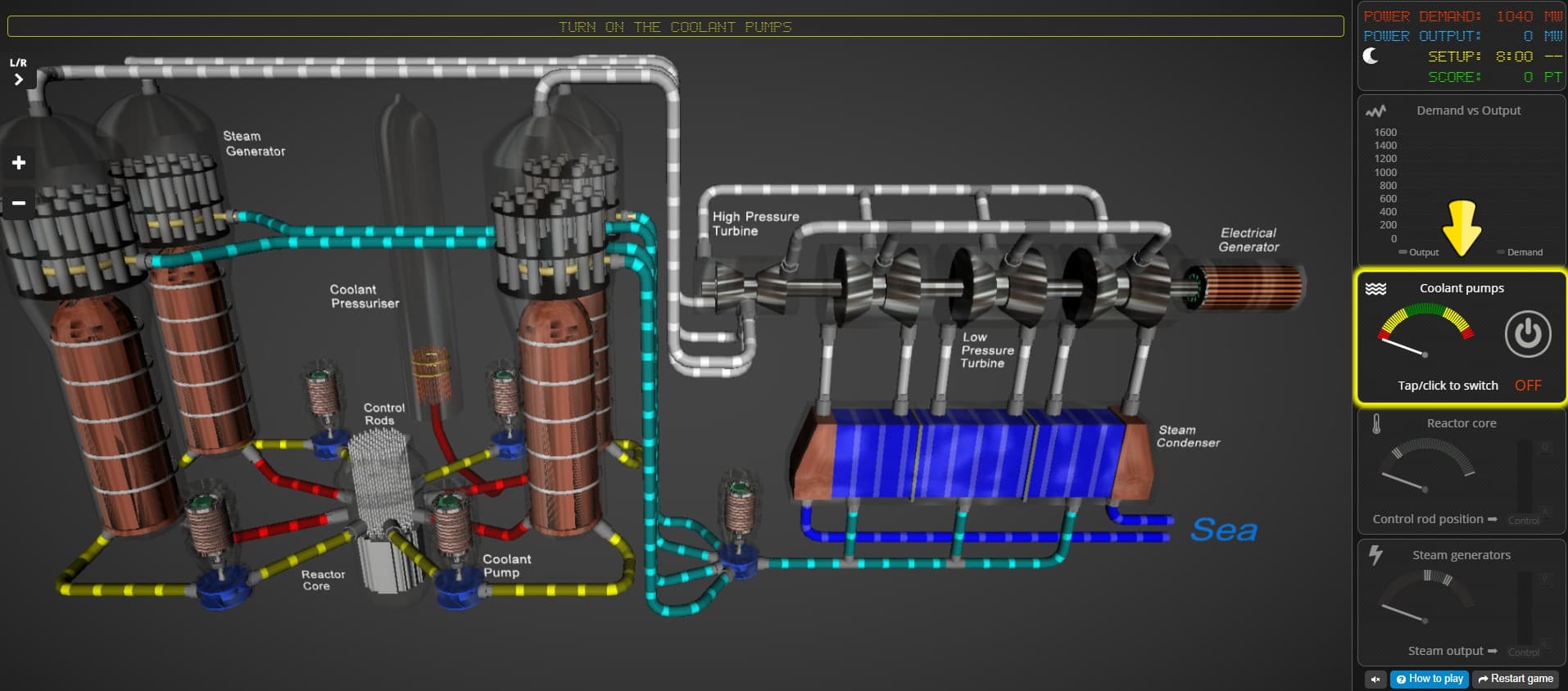Open the How to play guide
Screen dimensions: 1568x691
tap(1429, 679)
